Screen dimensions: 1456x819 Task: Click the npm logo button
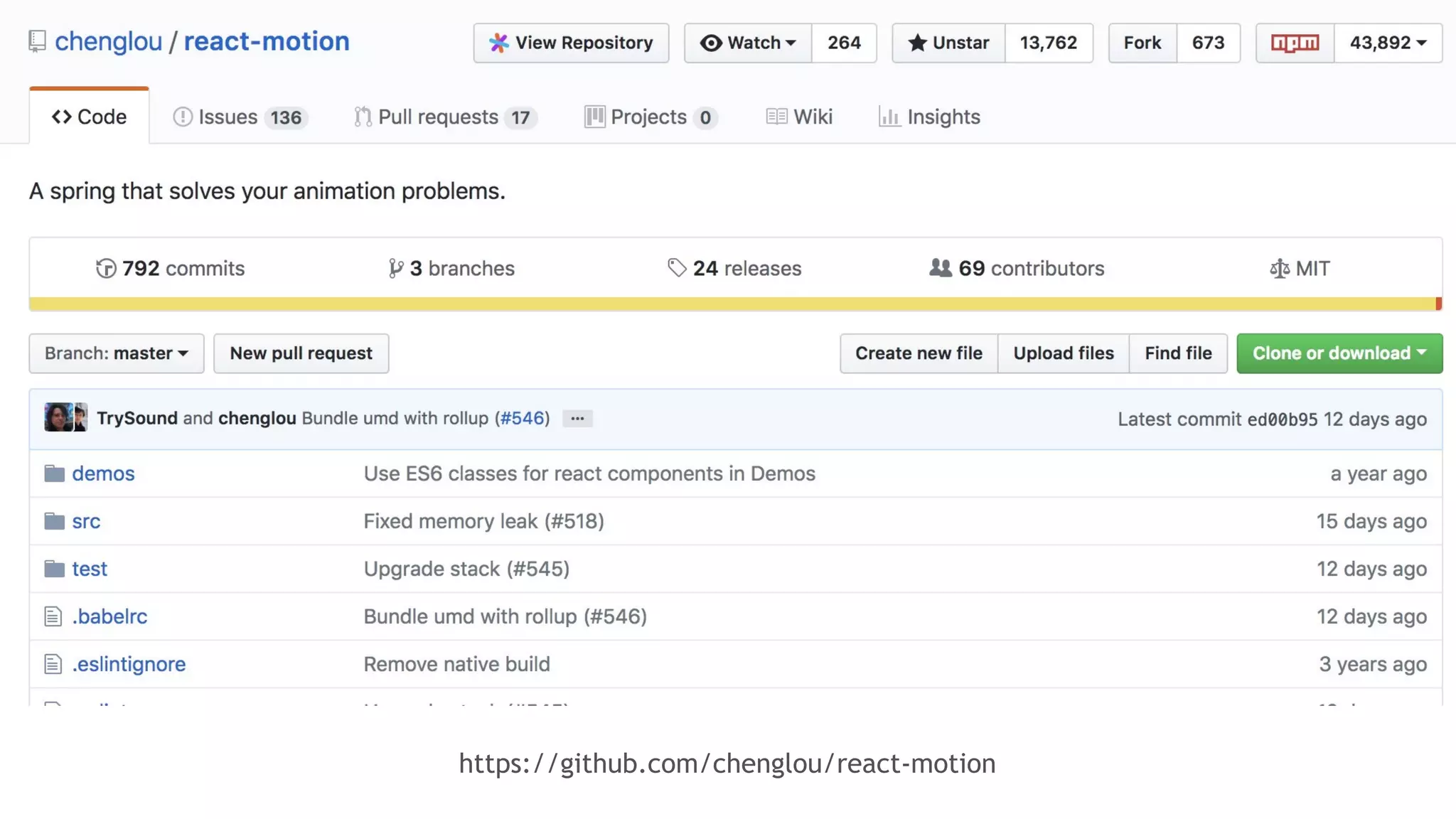[x=1295, y=43]
